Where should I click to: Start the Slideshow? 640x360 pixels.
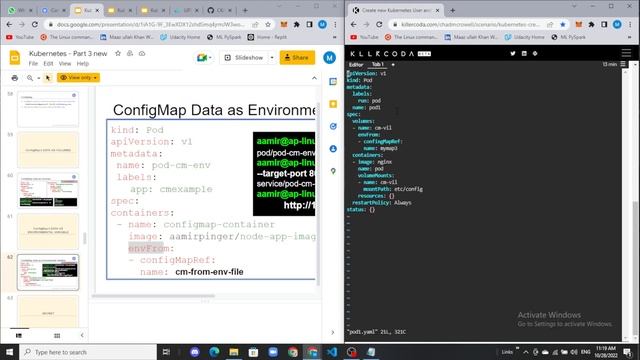(x=244, y=58)
